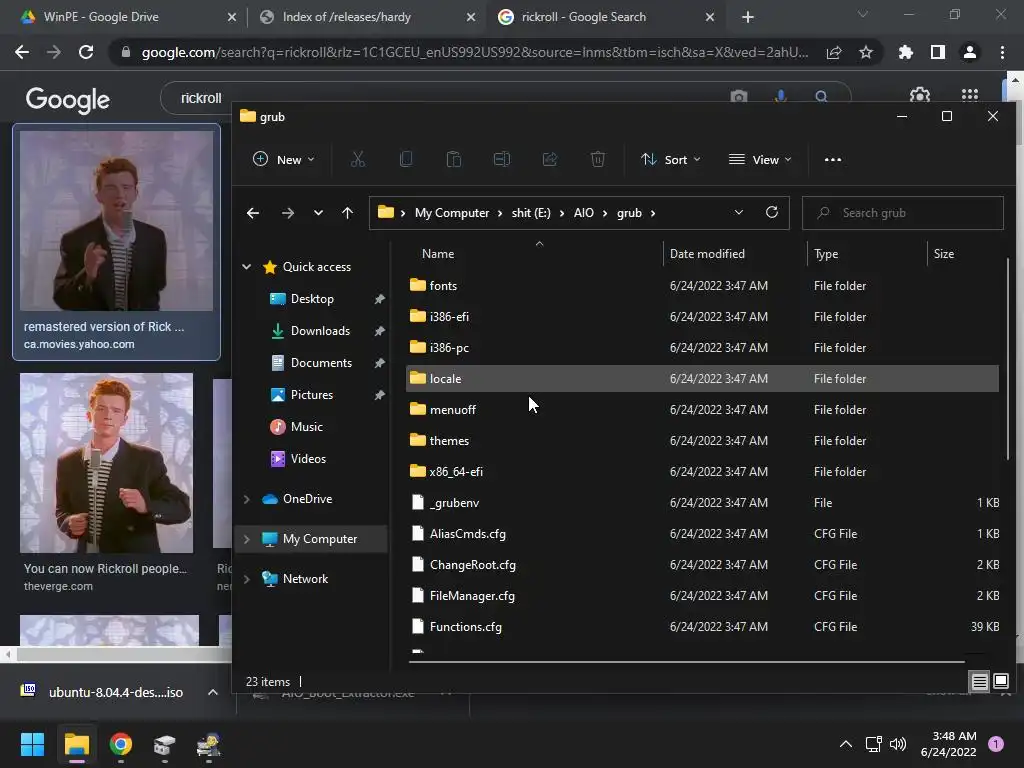Show hidden system tray icons
Viewport: 1024px width, 768px height.
pyautogui.click(x=846, y=744)
